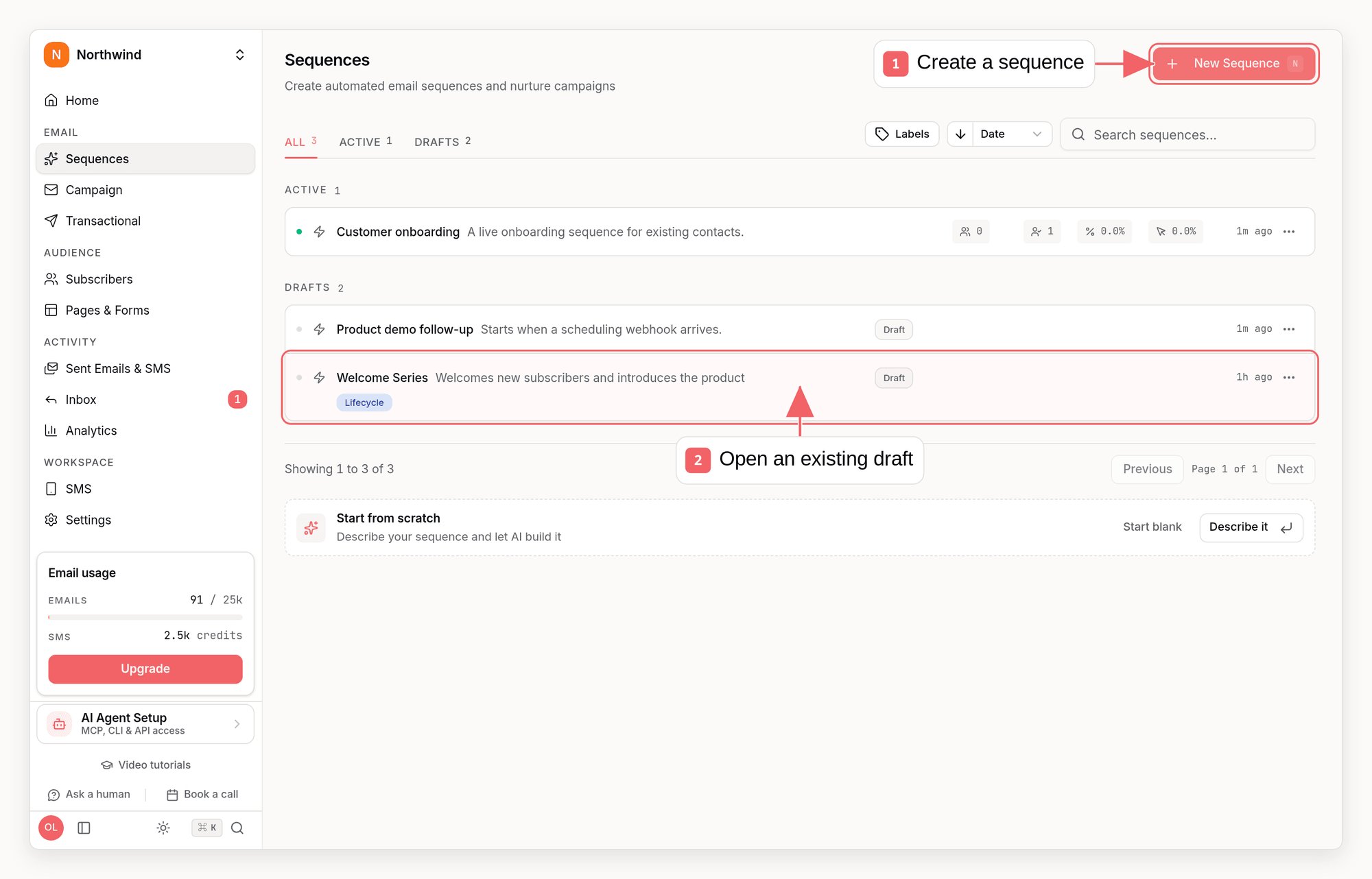
Task: Expand AI Agent Setup
Action: pos(145,724)
